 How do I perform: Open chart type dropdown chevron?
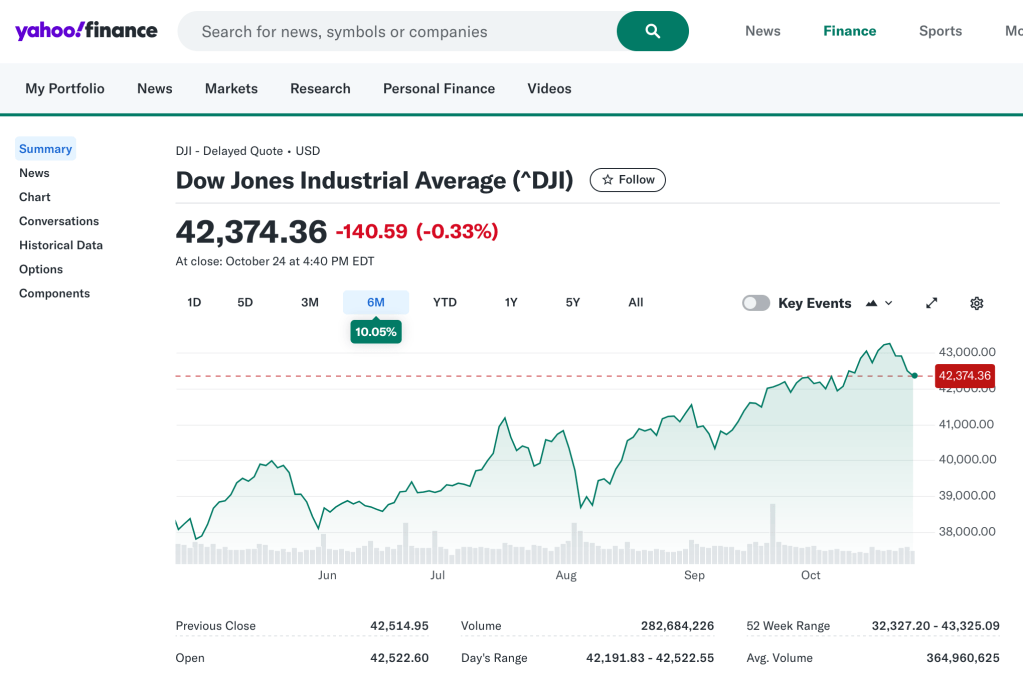(889, 303)
